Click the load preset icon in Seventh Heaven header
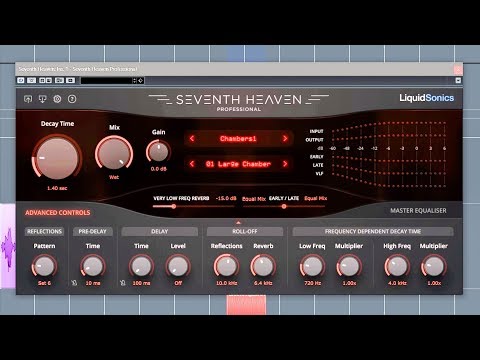 28,99
